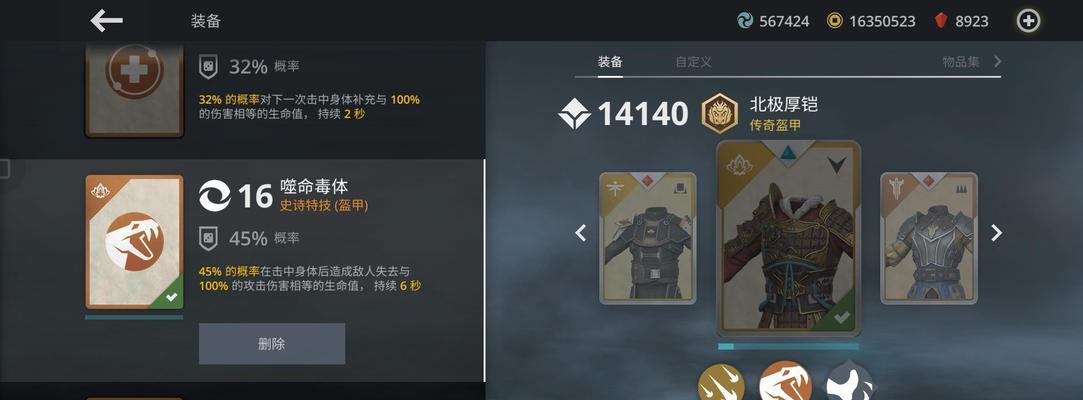
Task: Toggle the green checkmark on 噬命毒体 card
Action: point(171,297)
